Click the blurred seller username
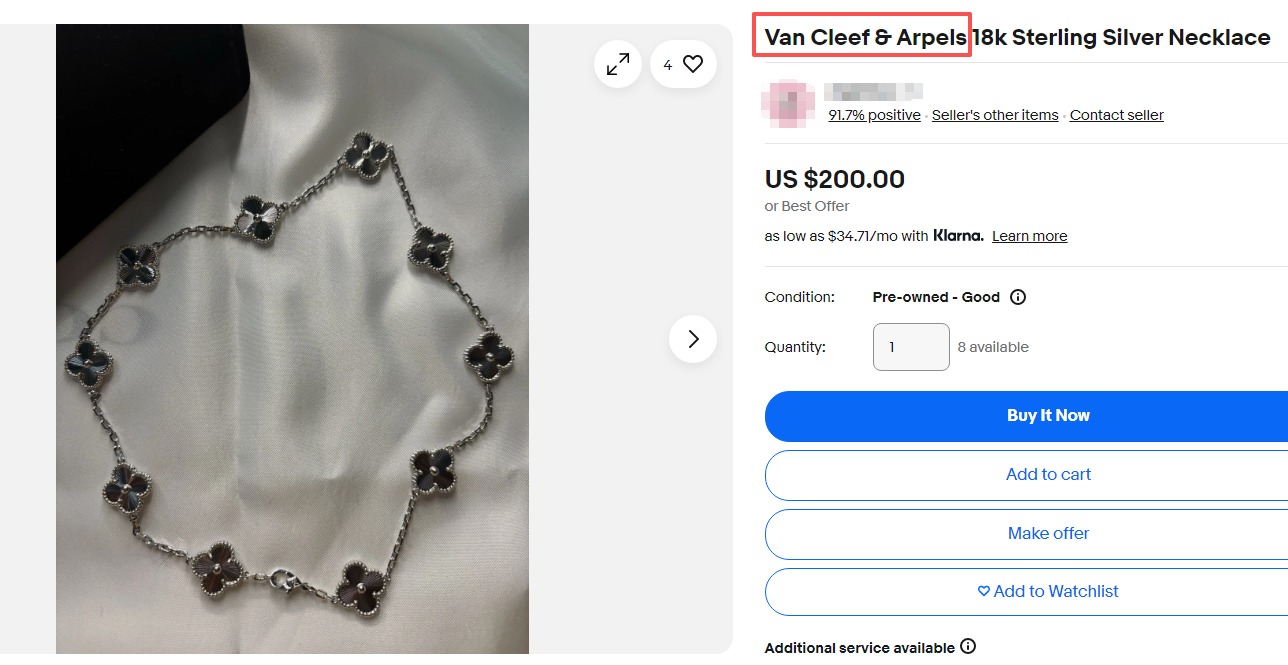This screenshot has width=1288, height=665. coord(874,90)
